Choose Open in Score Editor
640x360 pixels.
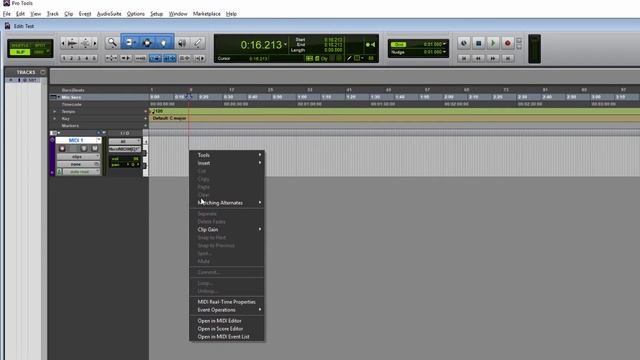pyautogui.click(x=227, y=329)
